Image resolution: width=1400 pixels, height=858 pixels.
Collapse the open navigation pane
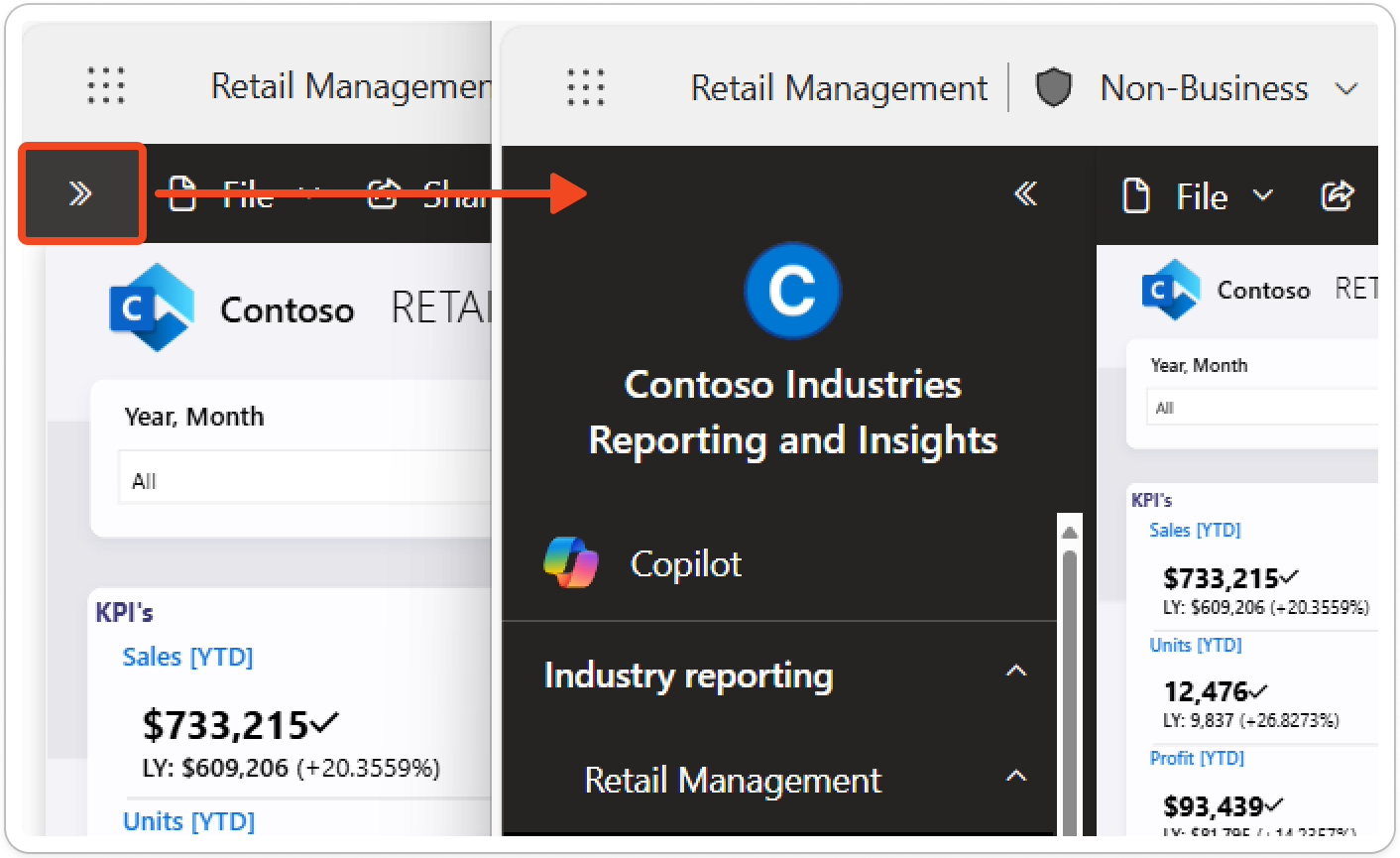click(x=1025, y=194)
